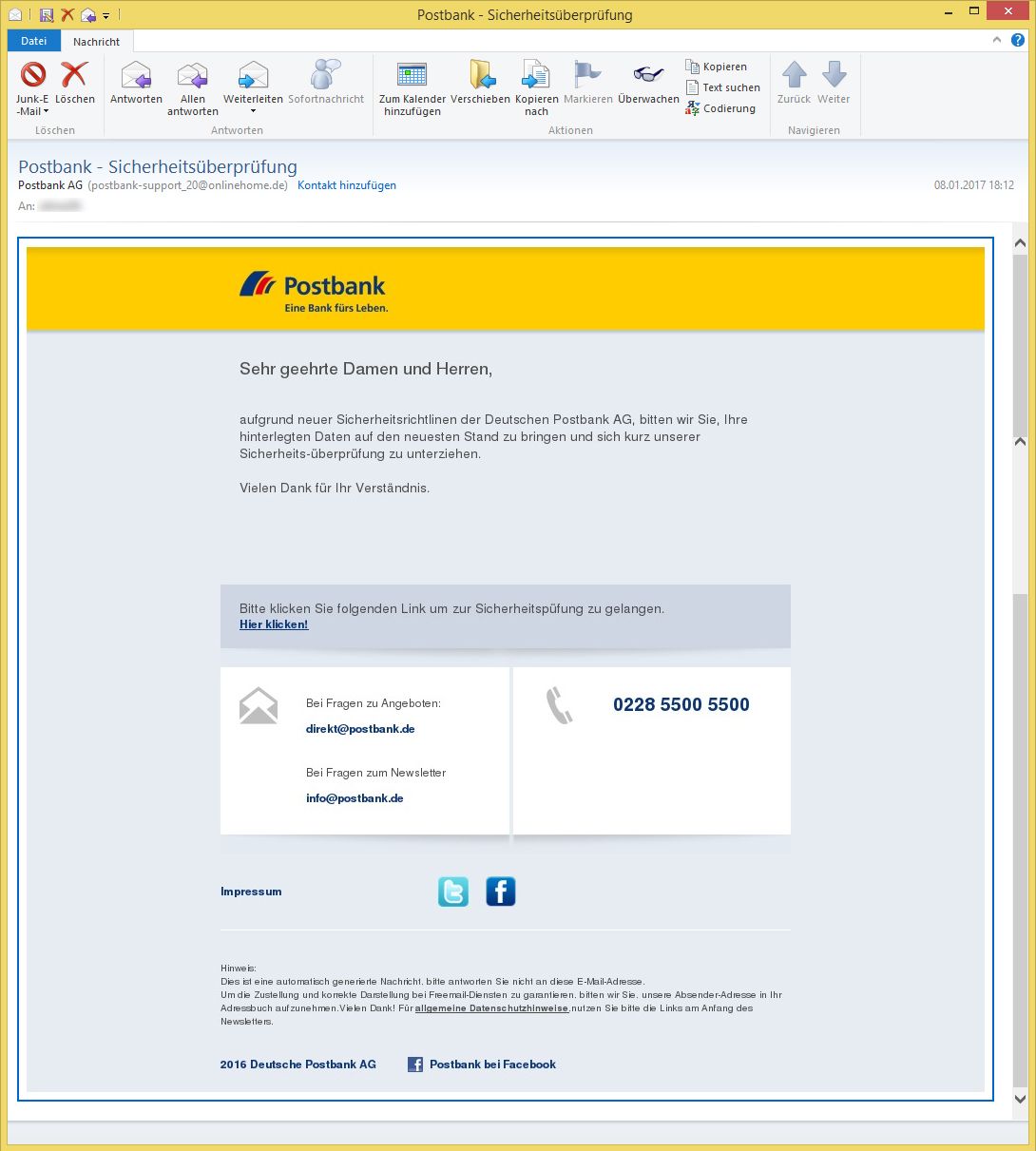Click the scroll down arrow of the message pane
Viewport: 1036px width, 1151px height.
[1021, 1099]
